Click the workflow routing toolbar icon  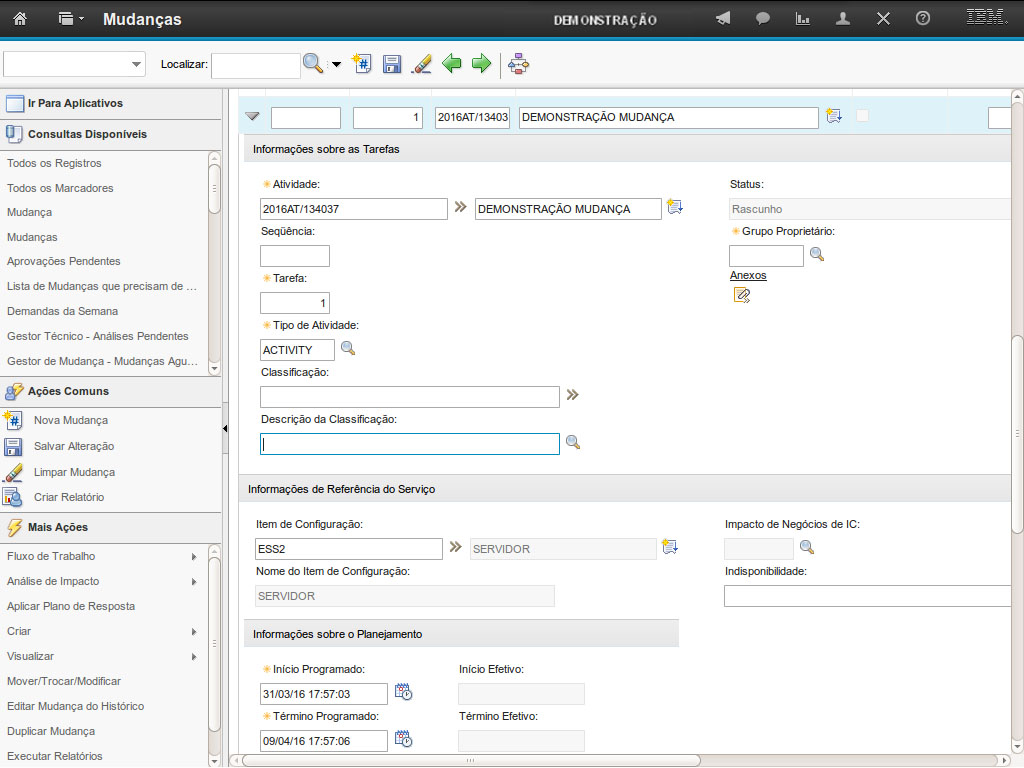coord(518,64)
